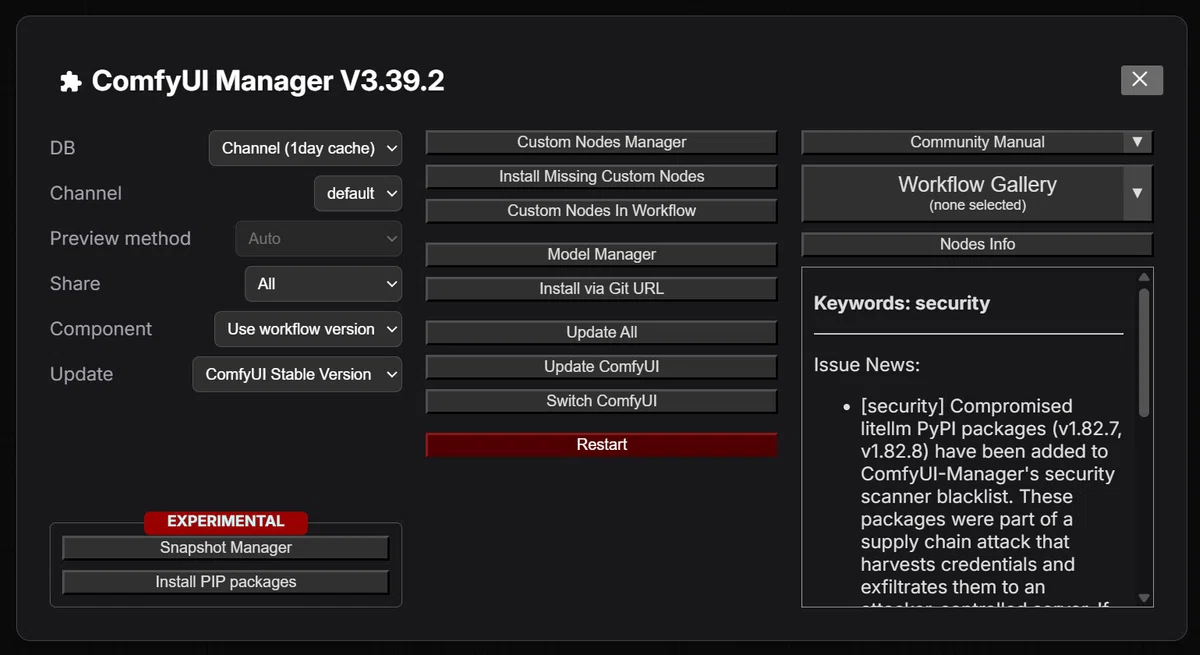The height and width of the screenshot is (655, 1200).
Task: Open the Component workflow version dropdown
Action: 308,329
